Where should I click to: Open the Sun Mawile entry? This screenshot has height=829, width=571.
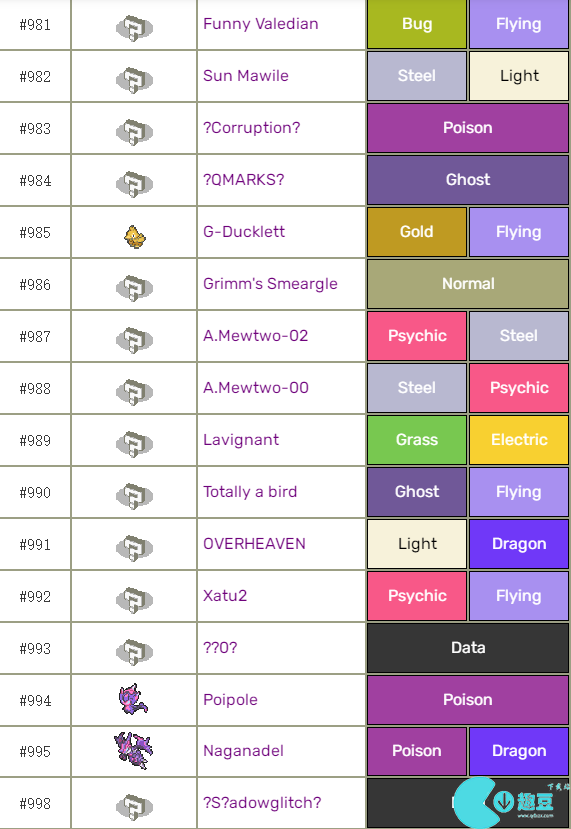246,76
